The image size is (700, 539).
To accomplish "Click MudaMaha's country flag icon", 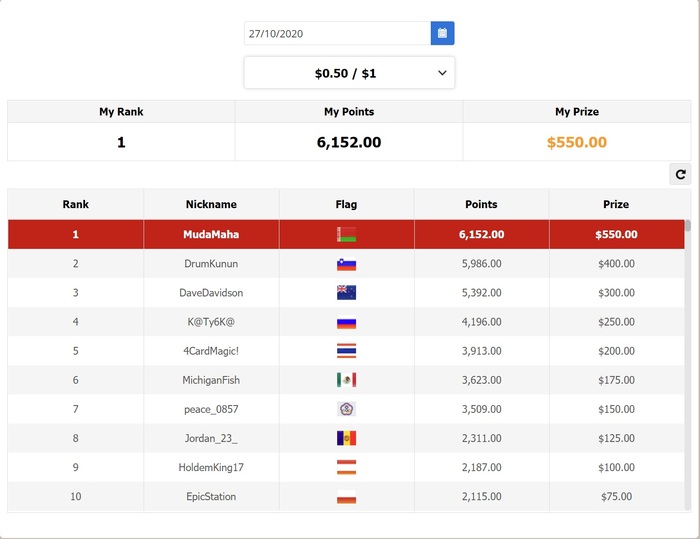I will pos(347,235).
